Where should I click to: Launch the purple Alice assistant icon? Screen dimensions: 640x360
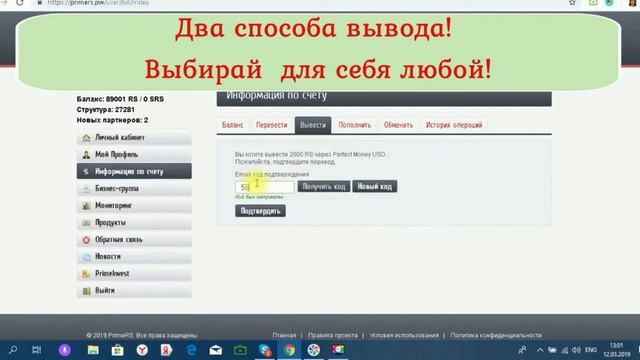64,350
